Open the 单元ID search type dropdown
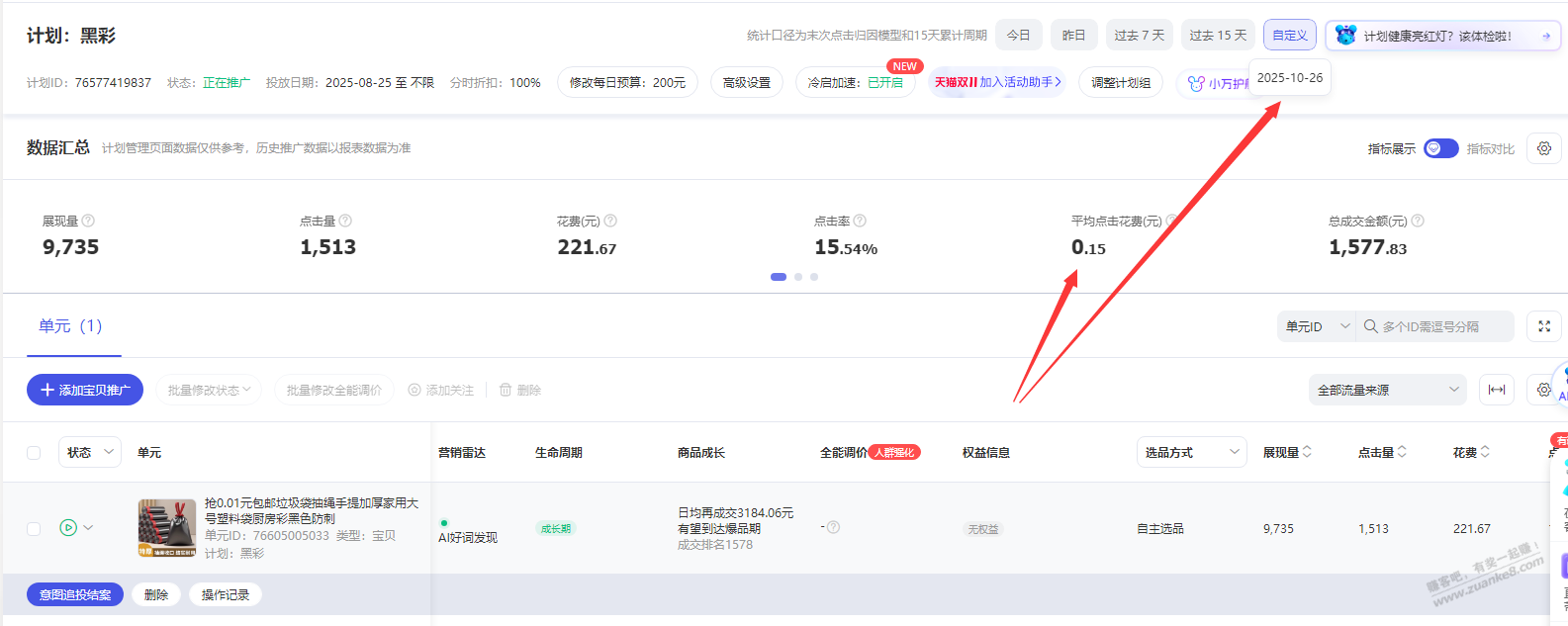Image resolution: width=1568 pixels, height=626 pixels. pyautogui.click(x=1317, y=326)
